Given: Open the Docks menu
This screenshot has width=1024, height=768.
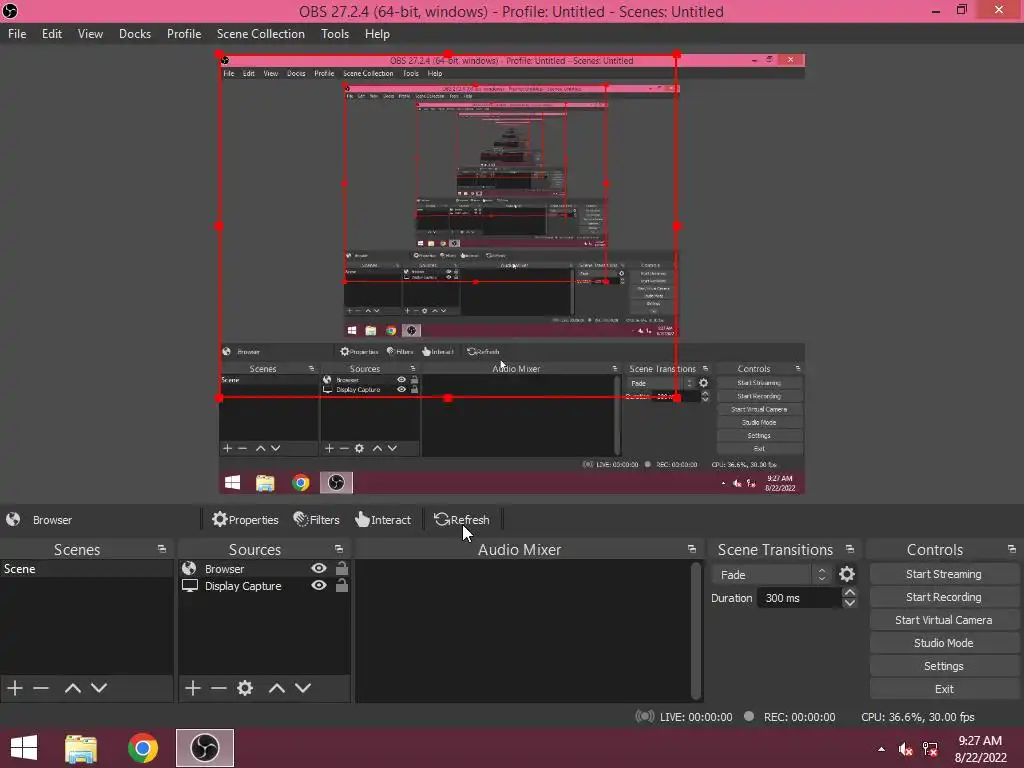Looking at the screenshot, I should tap(135, 34).
